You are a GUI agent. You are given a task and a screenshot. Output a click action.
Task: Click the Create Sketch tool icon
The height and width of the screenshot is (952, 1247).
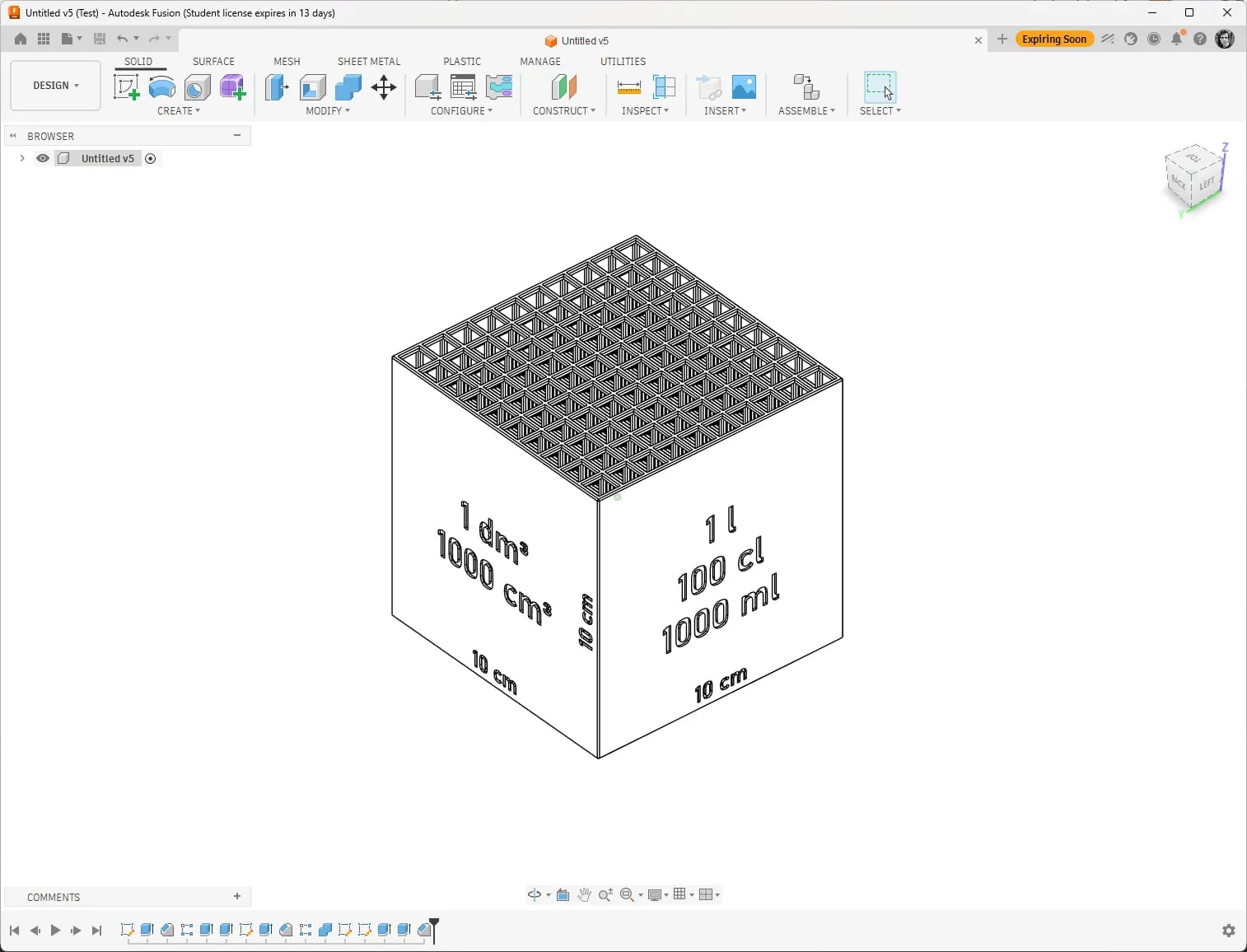(126, 86)
